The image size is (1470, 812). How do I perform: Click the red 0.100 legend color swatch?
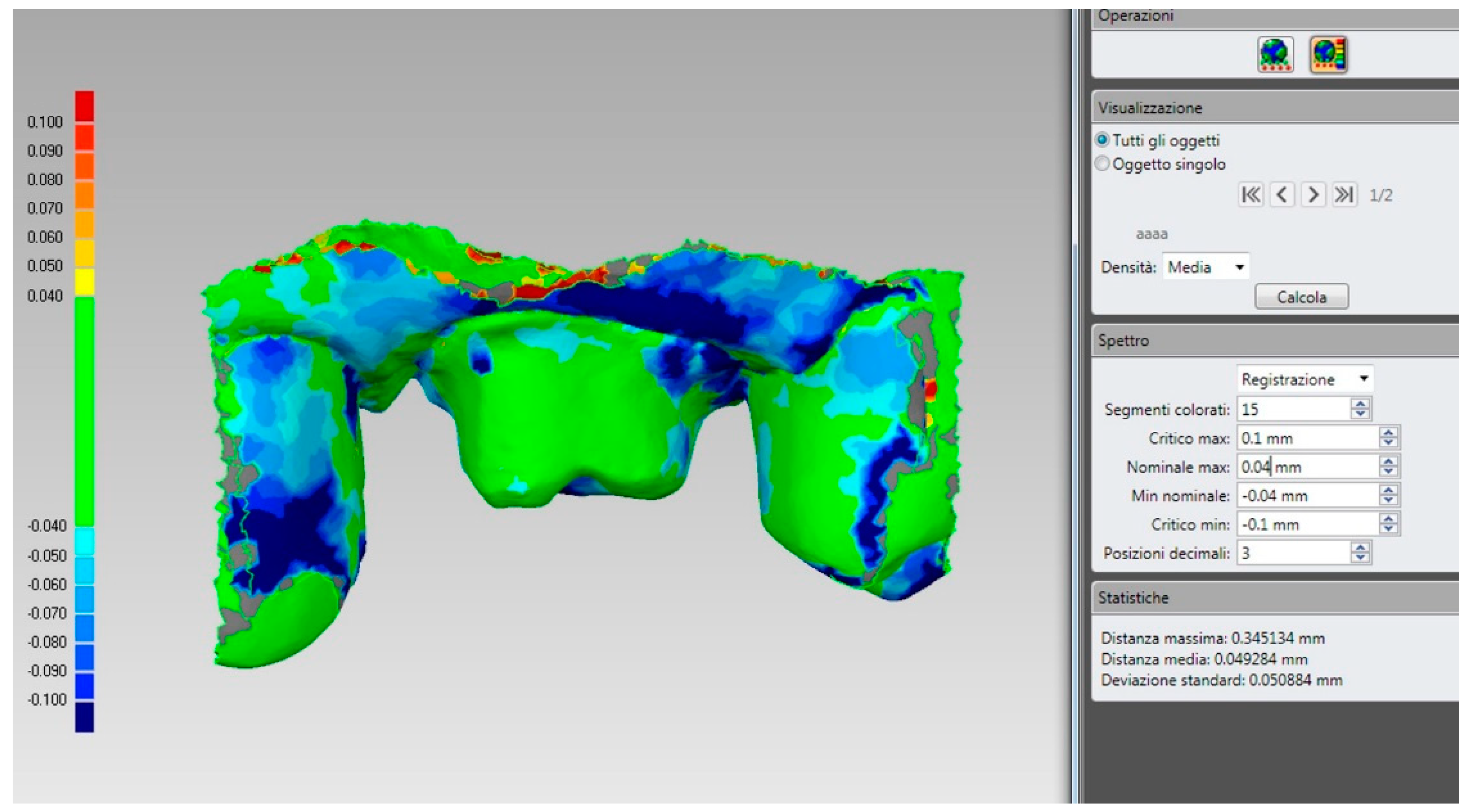click(84, 106)
